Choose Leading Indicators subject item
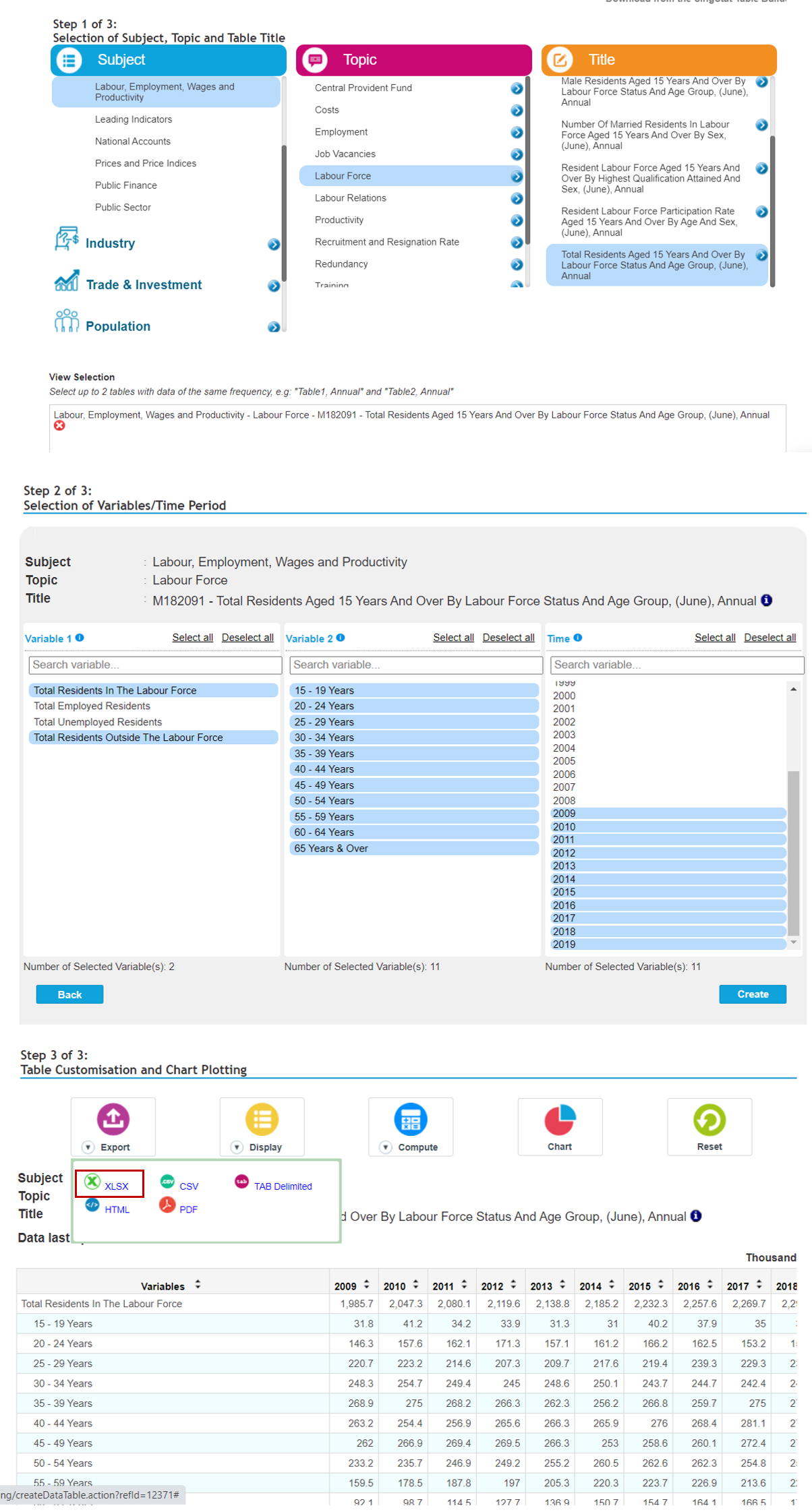The image size is (812, 1512). pos(133,119)
